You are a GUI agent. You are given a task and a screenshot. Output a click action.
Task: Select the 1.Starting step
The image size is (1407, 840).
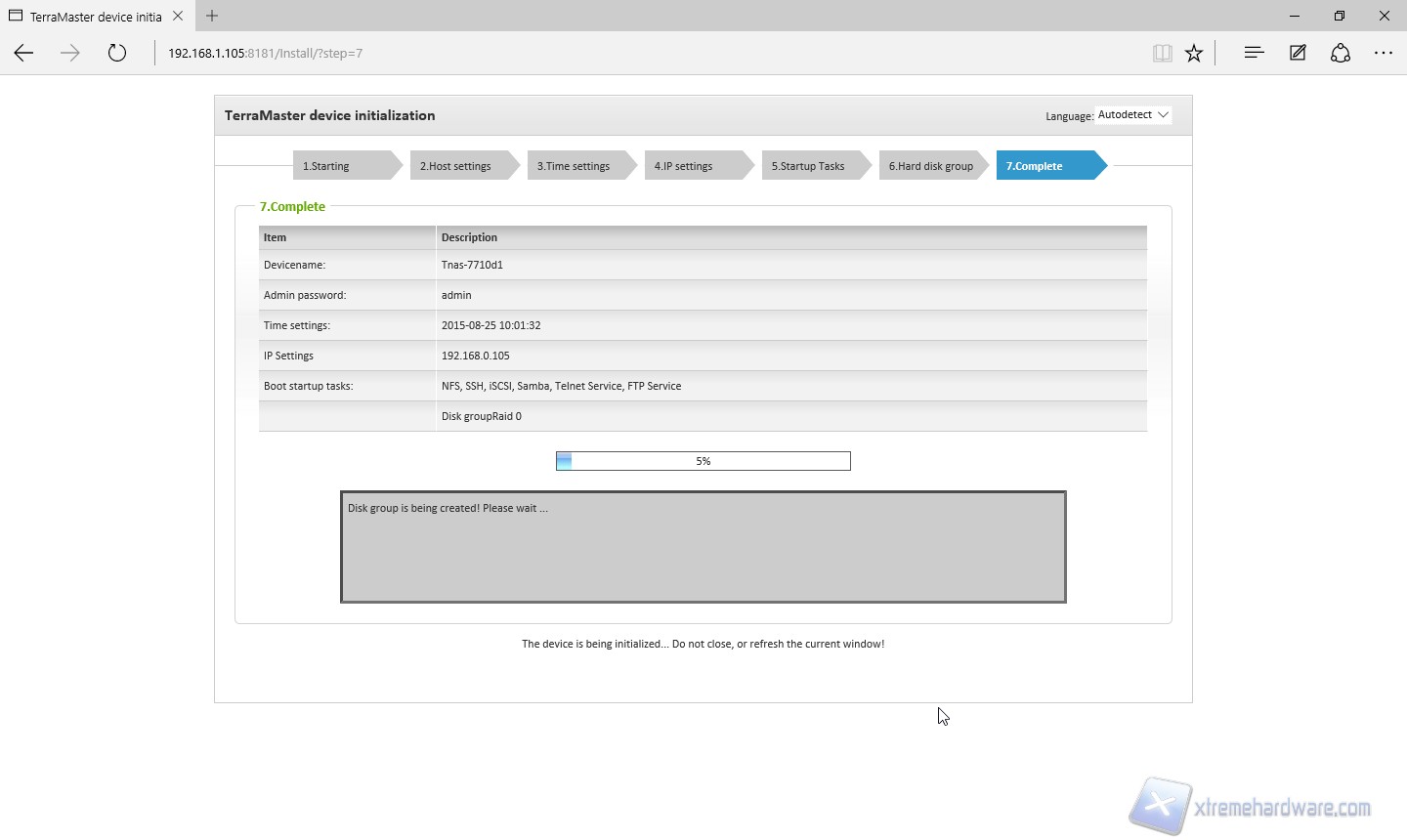(341, 166)
